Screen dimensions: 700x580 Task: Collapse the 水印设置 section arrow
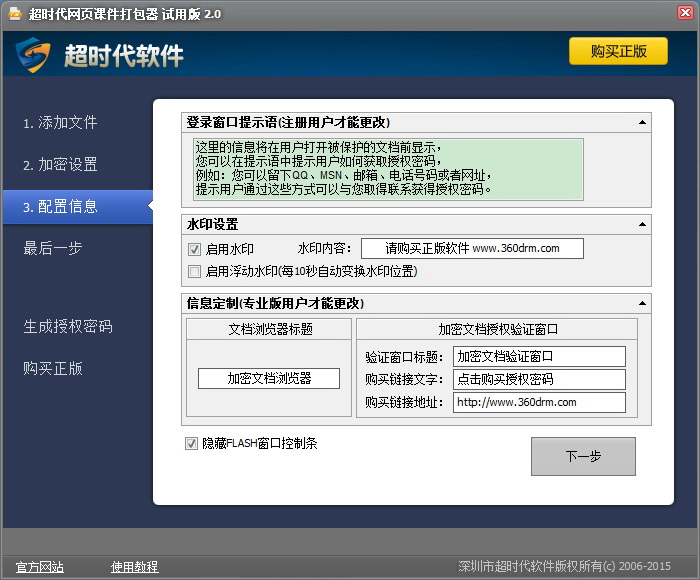click(642, 224)
